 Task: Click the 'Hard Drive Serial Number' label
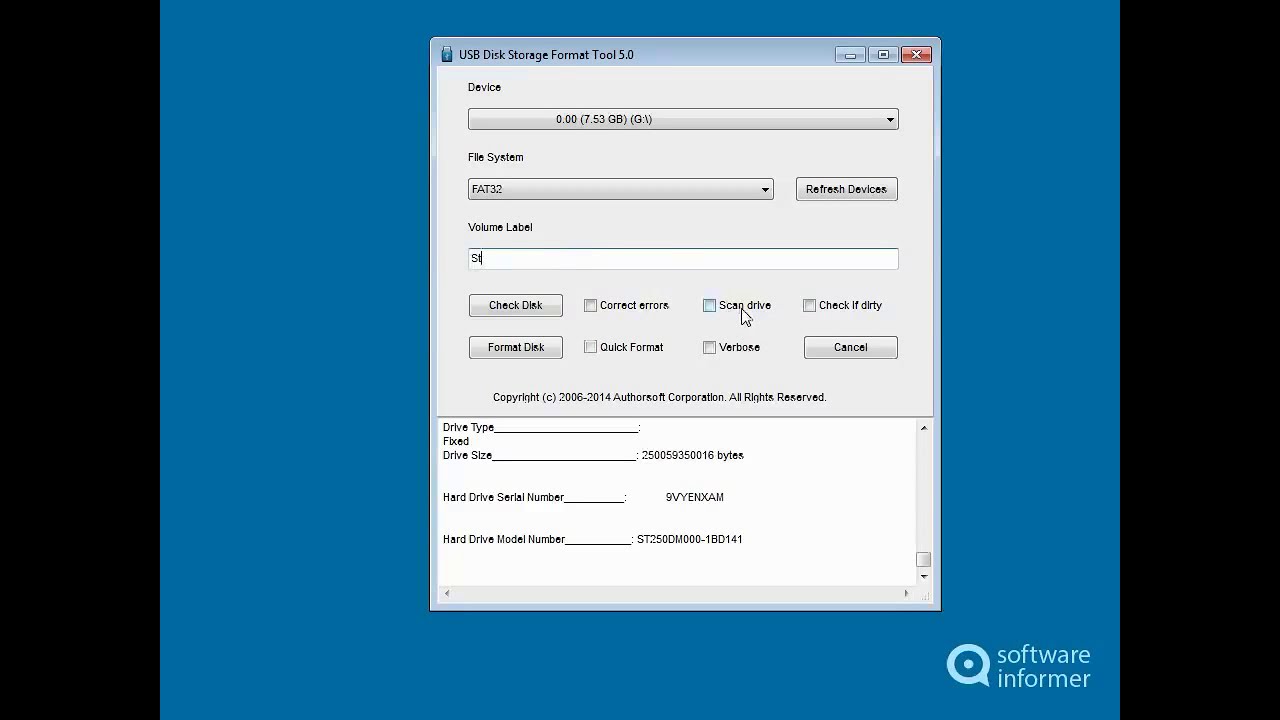coord(503,497)
